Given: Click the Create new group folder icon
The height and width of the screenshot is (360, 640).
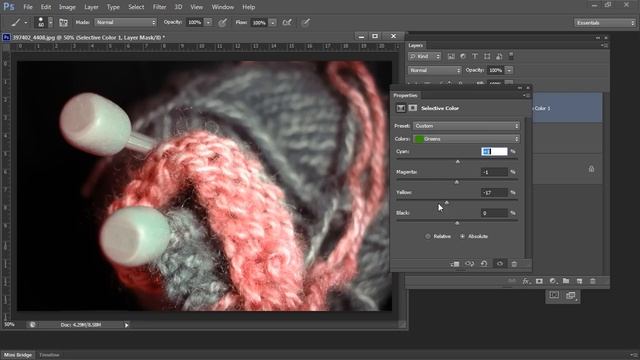Looking at the screenshot, I should (566, 281).
